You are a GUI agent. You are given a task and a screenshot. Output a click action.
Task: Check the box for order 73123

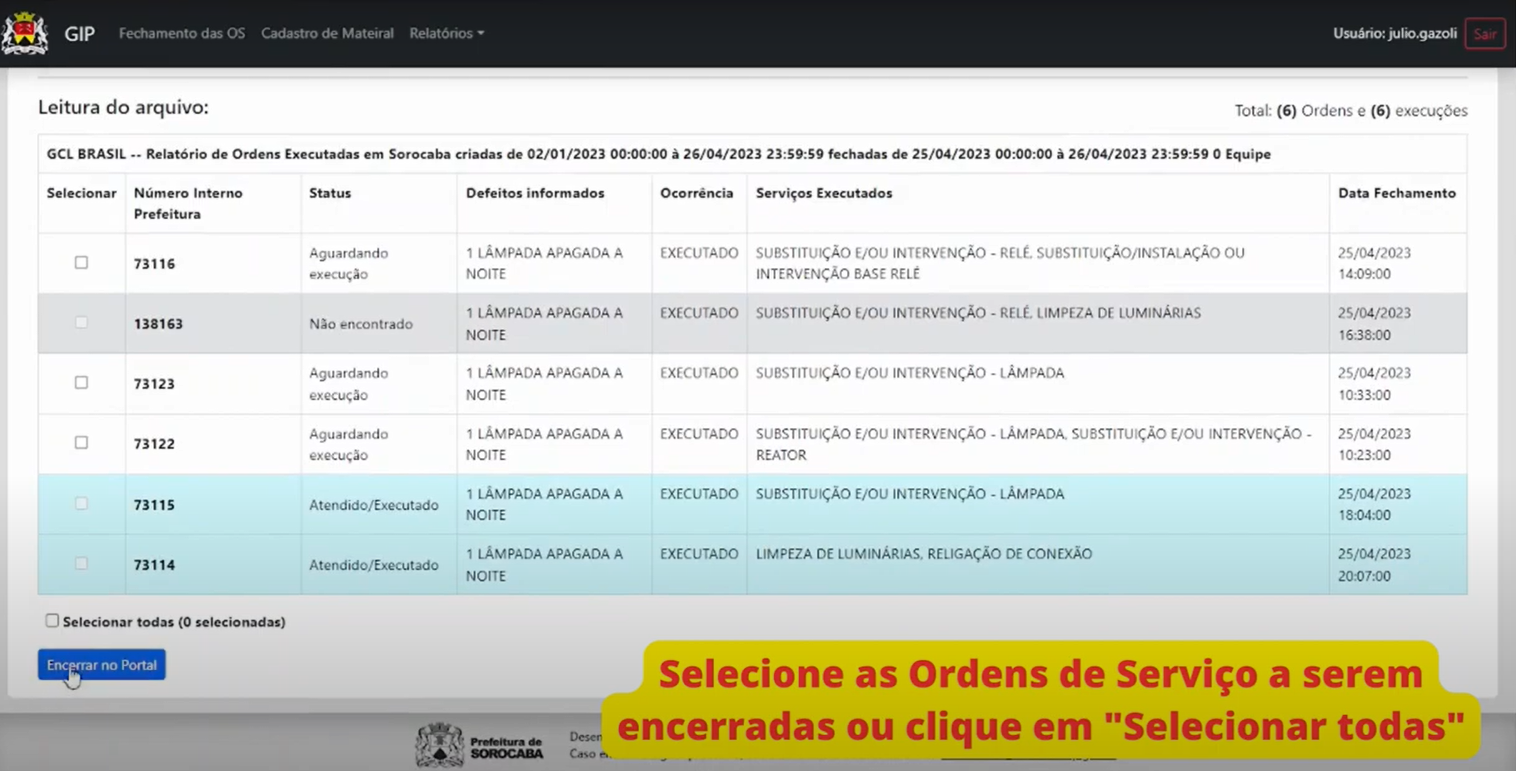click(81, 383)
